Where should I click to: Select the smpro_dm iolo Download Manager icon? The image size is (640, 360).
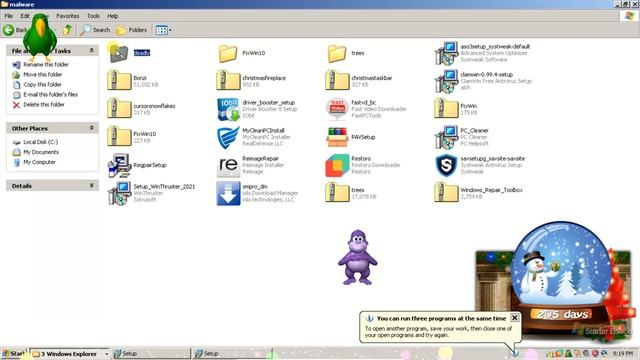[228, 193]
